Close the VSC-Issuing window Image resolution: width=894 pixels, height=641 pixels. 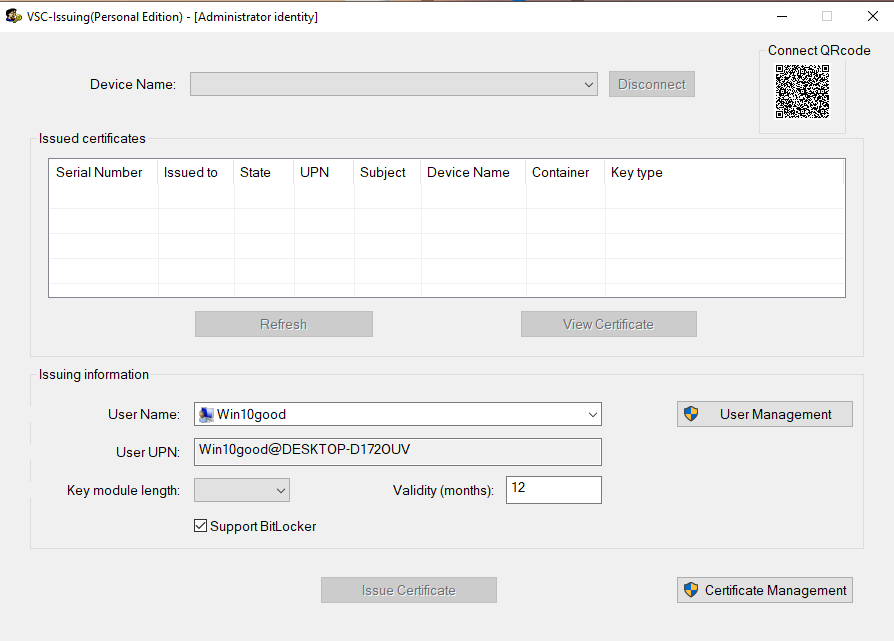pos(872,16)
